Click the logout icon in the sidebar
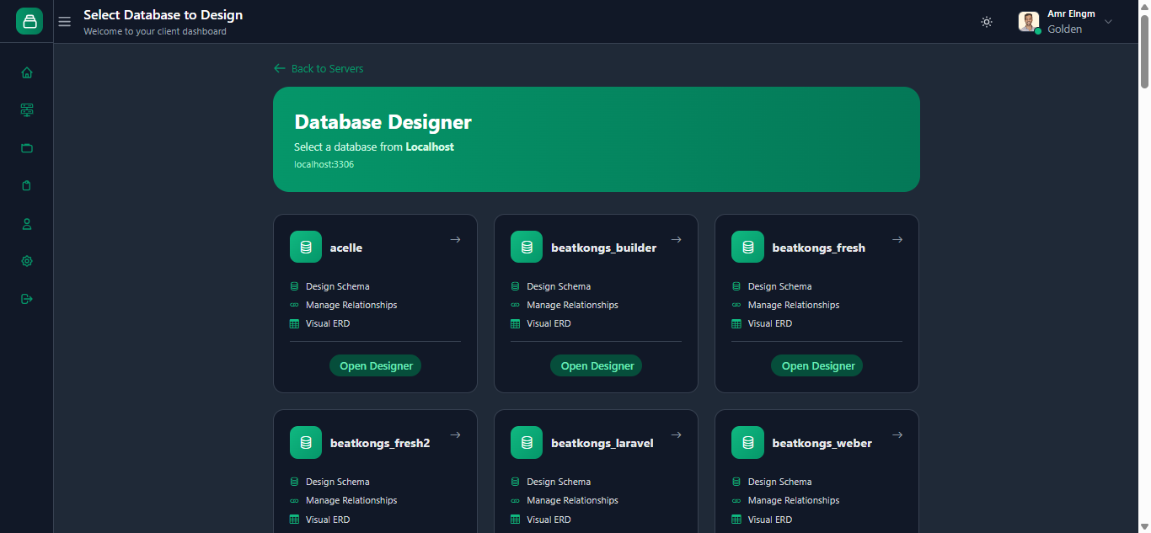This screenshot has height=533, width=1151. pyautogui.click(x=27, y=299)
